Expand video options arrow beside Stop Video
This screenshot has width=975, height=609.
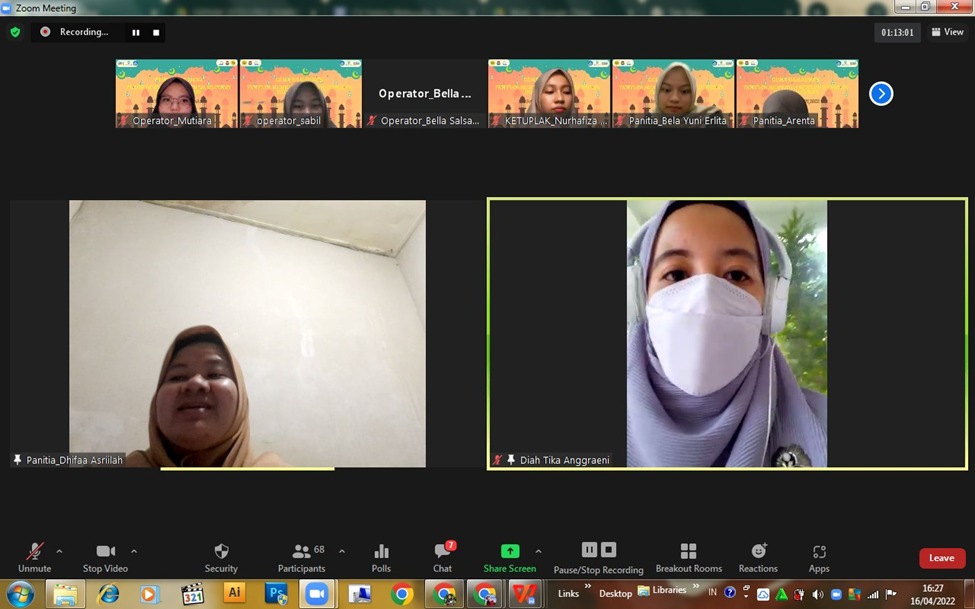pyautogui.click(x=134, y=551)
